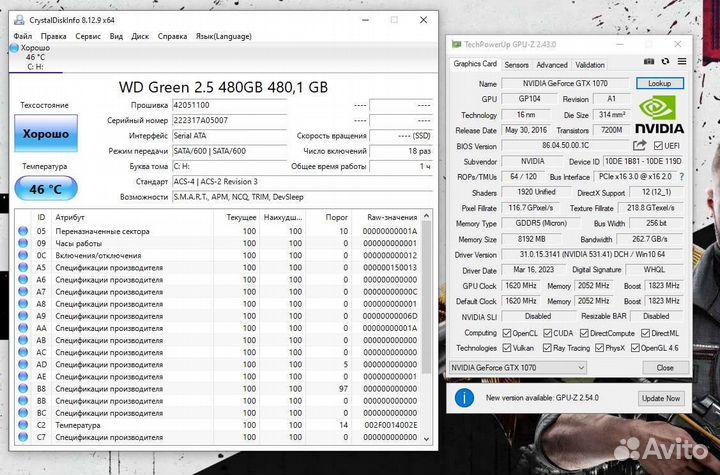Select the Graphics Card tab in GPU-Z
Image resolution: width=720 pixels, height=475 pixels.
click(x=475, y=64)
